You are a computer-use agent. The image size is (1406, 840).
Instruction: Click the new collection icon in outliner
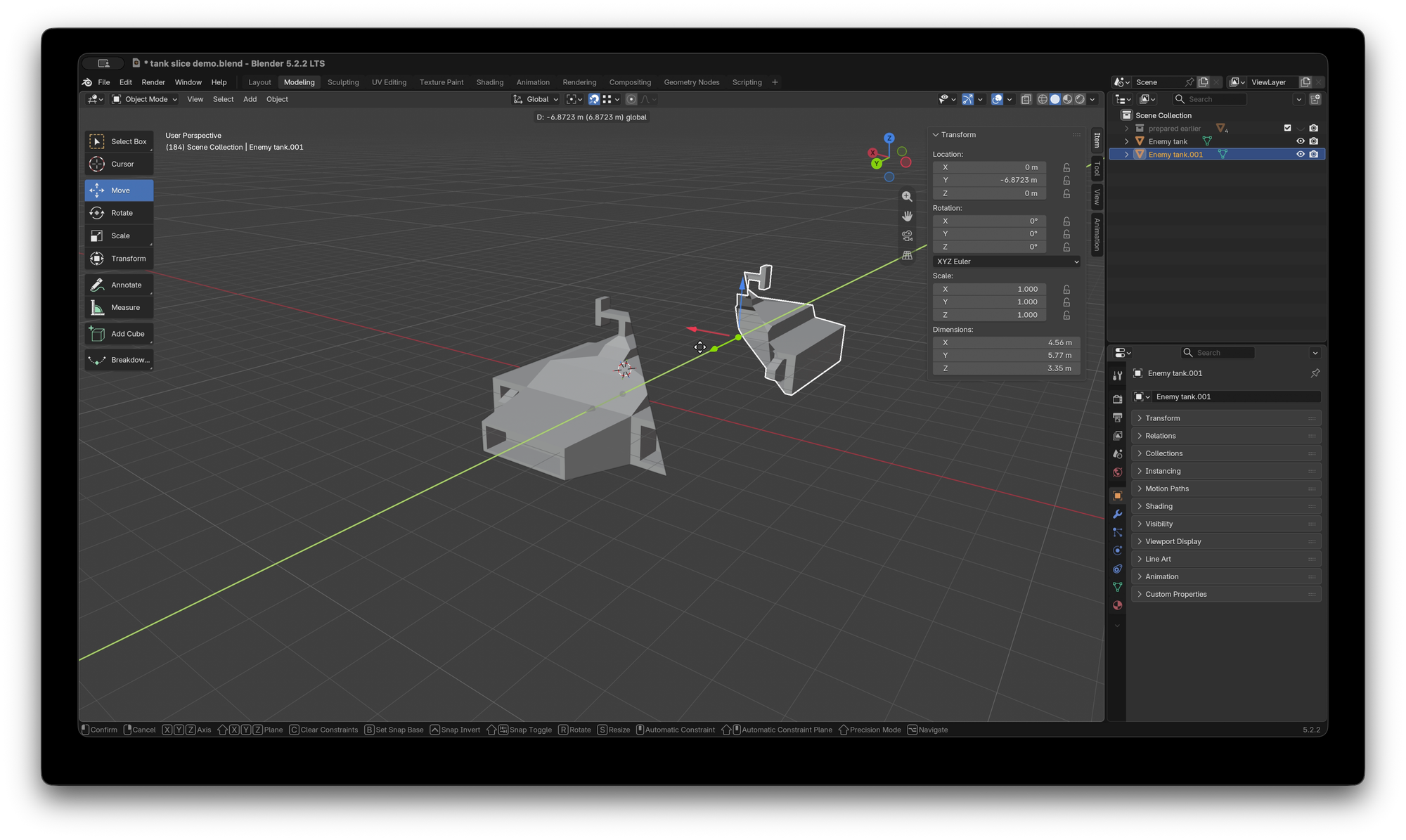coord(1315,99)
